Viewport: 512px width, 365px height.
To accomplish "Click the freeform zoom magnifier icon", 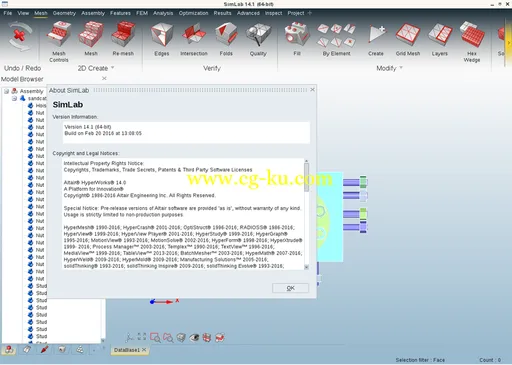I will coord(168,338).
